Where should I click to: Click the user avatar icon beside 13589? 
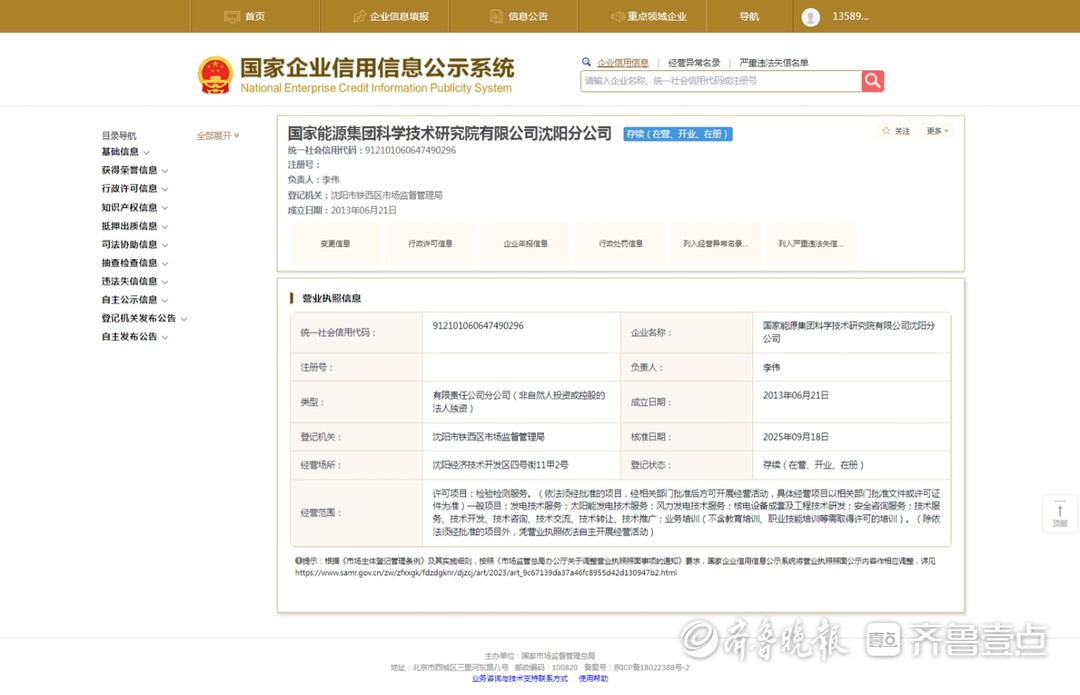[811, 17]
